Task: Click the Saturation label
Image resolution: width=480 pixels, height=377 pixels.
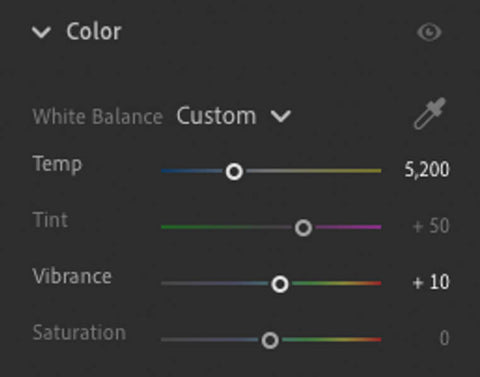Action: coord(79,333)
